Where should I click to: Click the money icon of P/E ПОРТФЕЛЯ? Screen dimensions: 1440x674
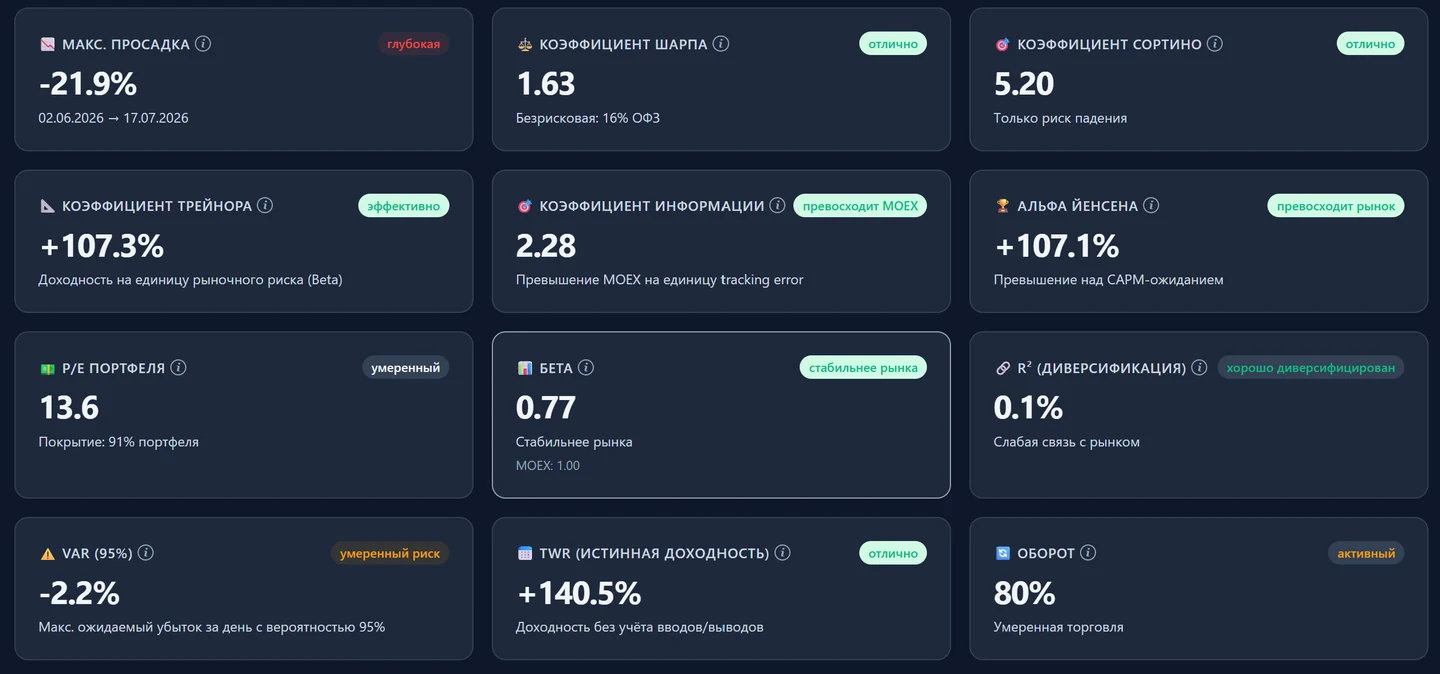47,368
